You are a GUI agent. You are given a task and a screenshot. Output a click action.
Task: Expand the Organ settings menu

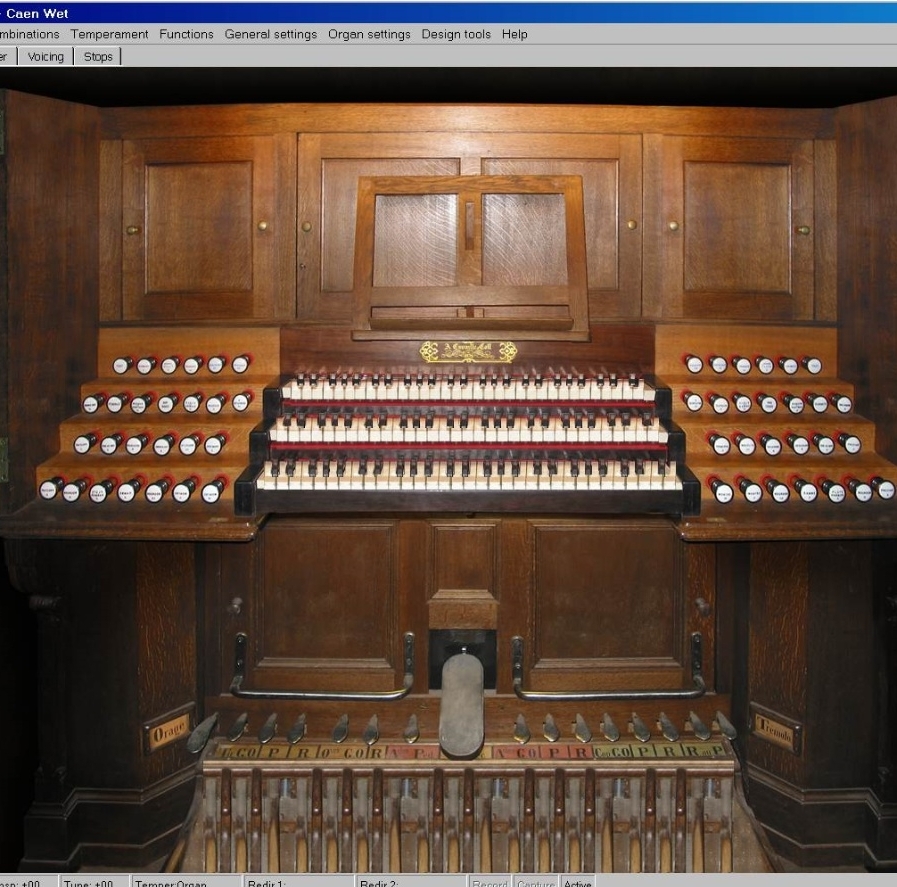(369, 34)
